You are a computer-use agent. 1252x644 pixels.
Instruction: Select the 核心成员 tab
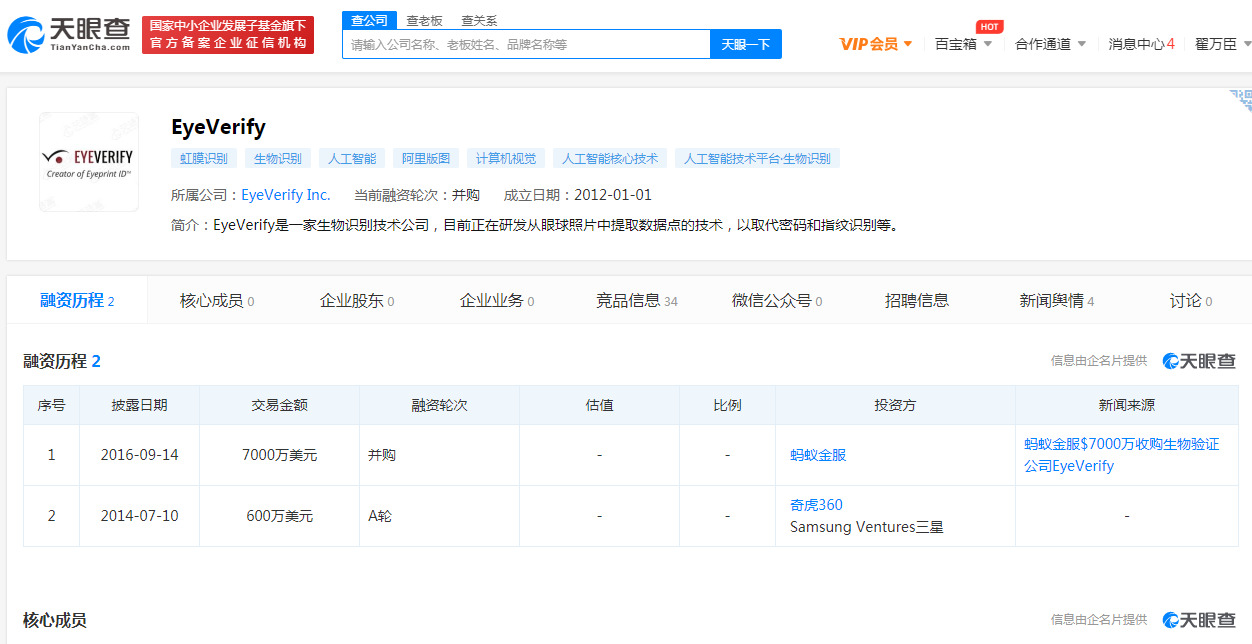(217, 300)
